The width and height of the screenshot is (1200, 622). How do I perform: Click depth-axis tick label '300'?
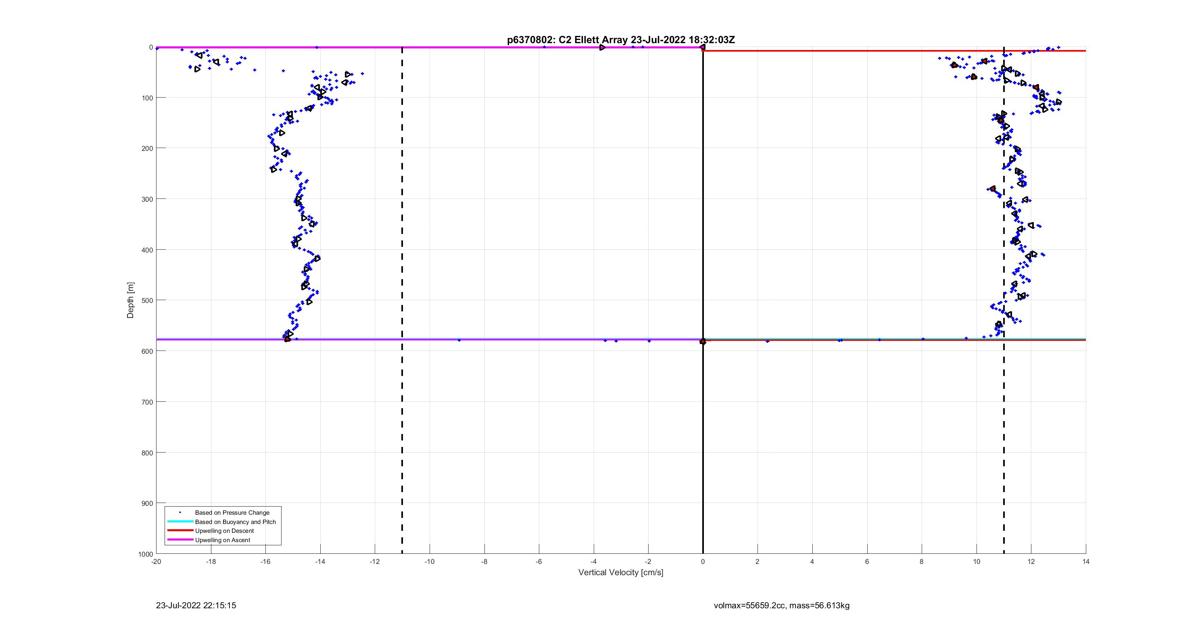[146, 199]
